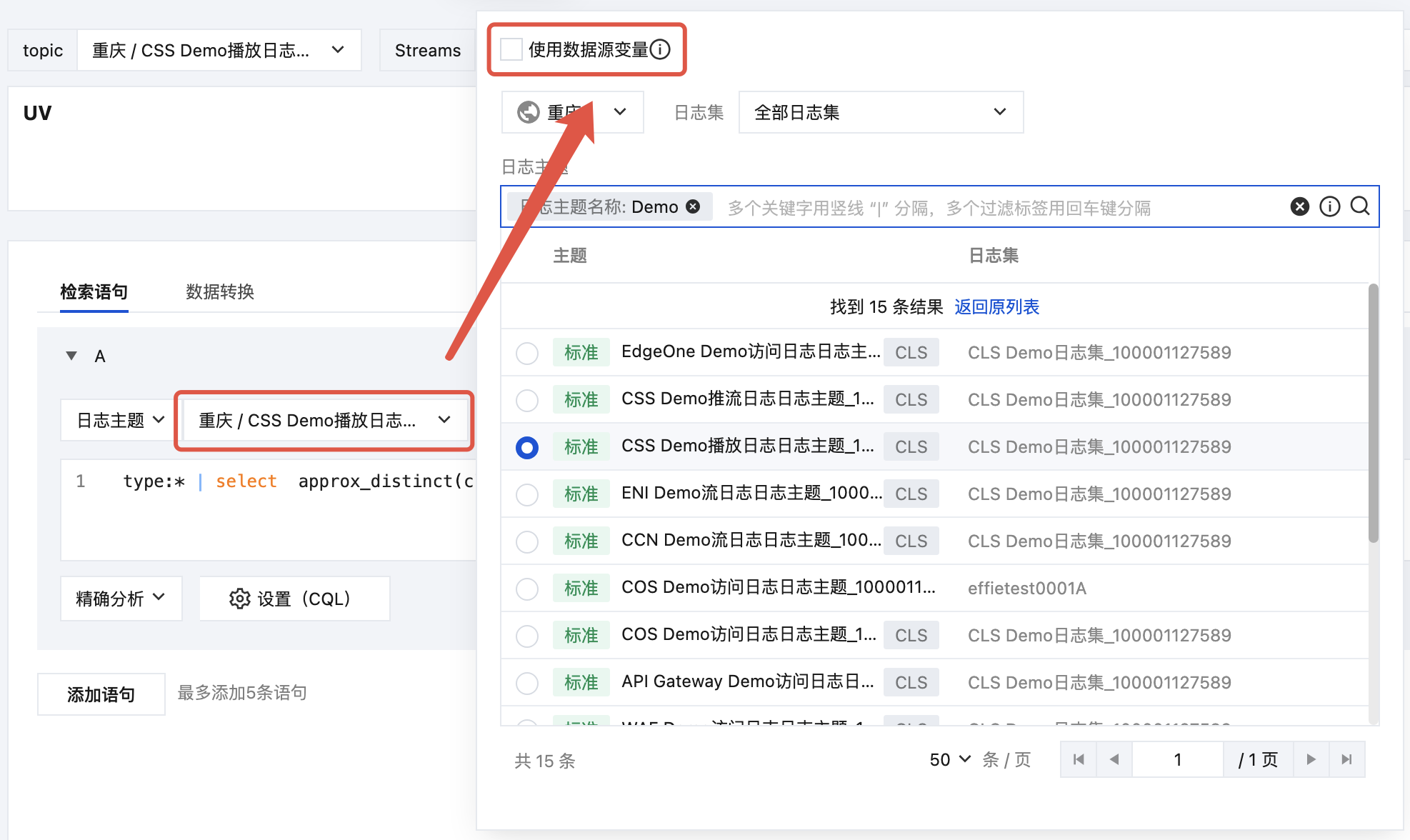Go to next page arrow
The height and width of the screenshot is (840, 1410).
tap(1311, 759)
